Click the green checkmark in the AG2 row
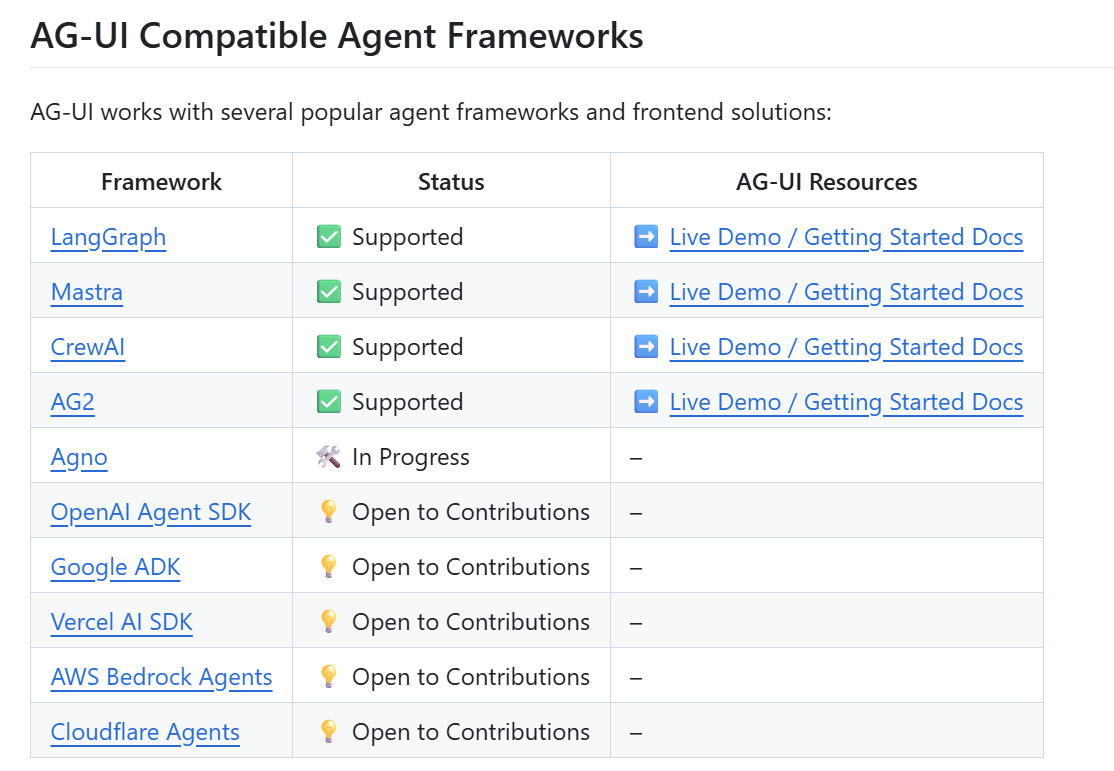The height and width of the screenshot is (771, 1114). [328, 402]
